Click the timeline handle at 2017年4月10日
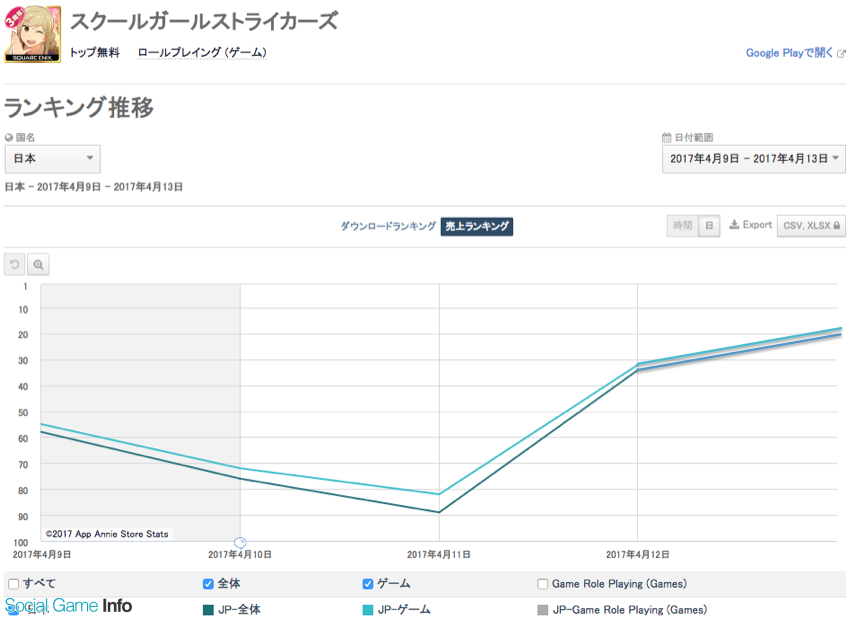The image size is (848, 618). click(x=240, y=542)
